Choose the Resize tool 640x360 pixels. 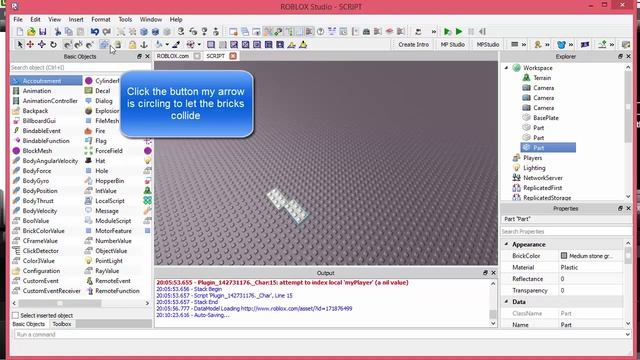[x=42, y=44]
